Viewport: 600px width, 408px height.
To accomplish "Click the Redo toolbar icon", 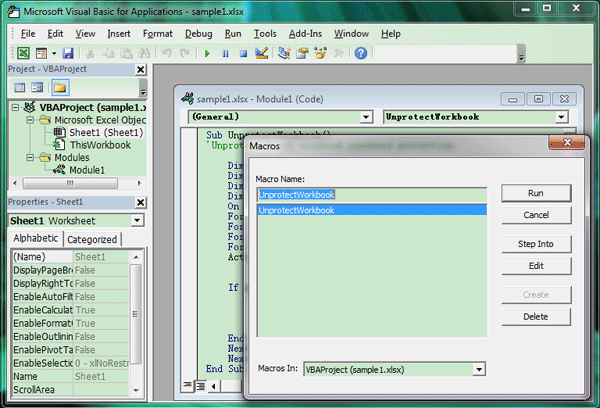I will 184,53.
